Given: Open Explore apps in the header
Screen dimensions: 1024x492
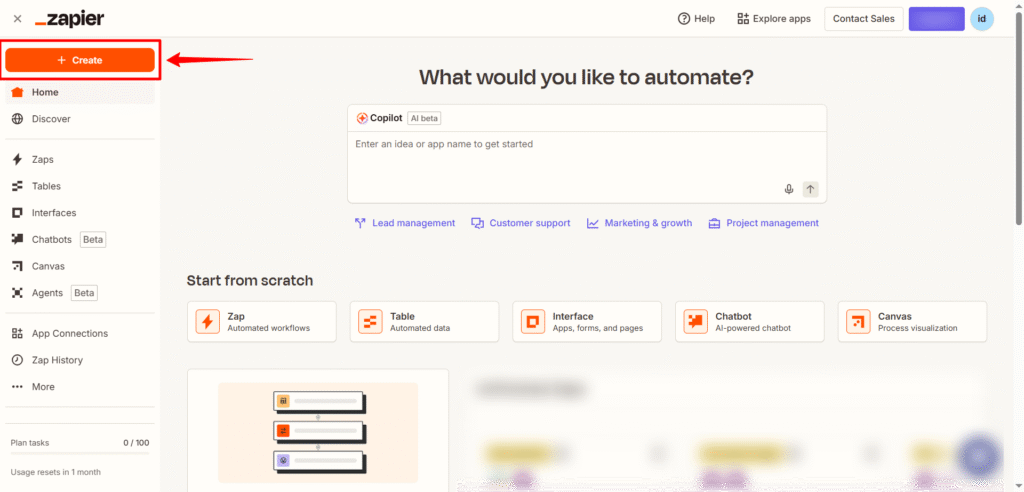Looking at the screenshot, I should (774, 19).
